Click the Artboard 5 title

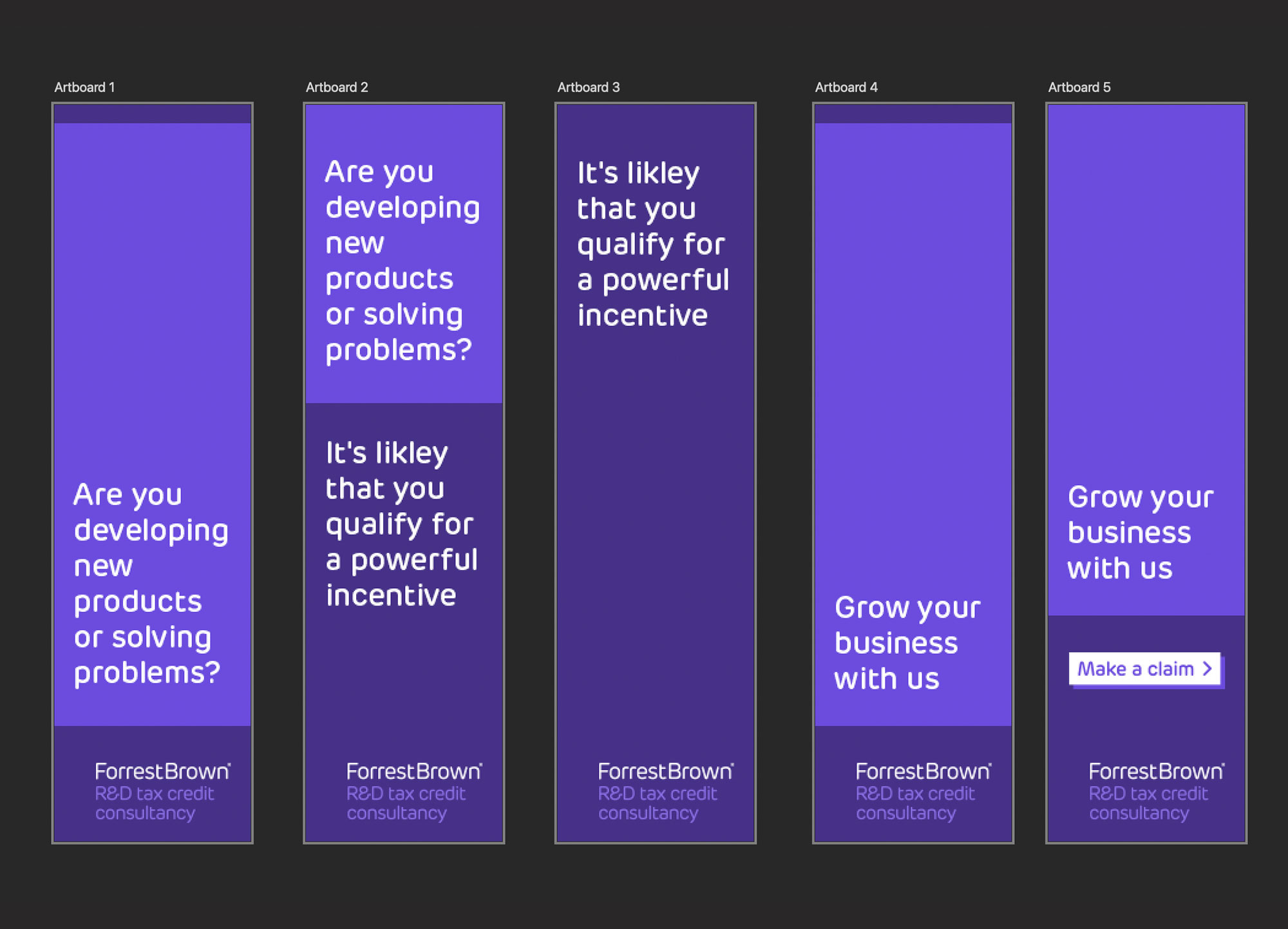click(1079, 87)
